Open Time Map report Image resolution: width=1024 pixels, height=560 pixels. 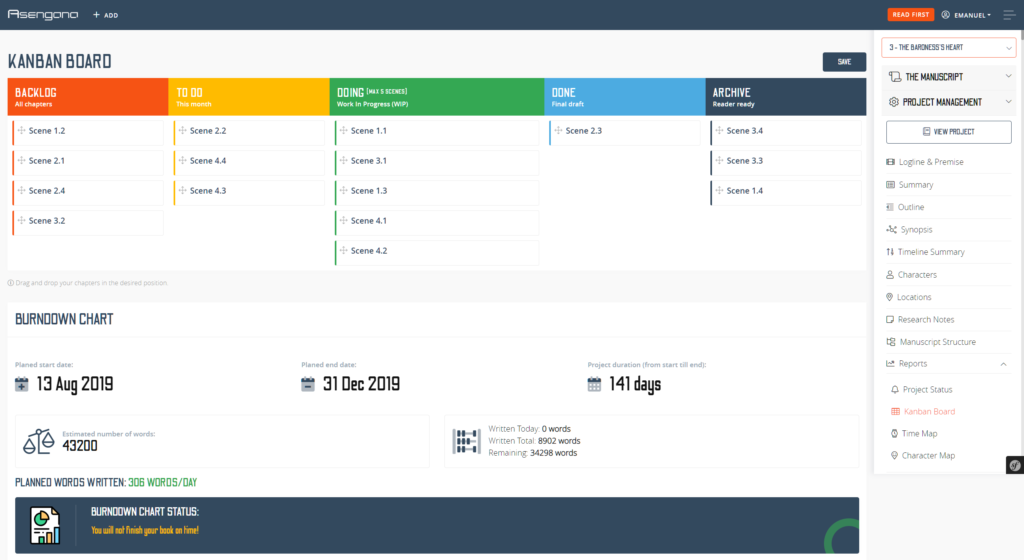click(x=920, y=434)
